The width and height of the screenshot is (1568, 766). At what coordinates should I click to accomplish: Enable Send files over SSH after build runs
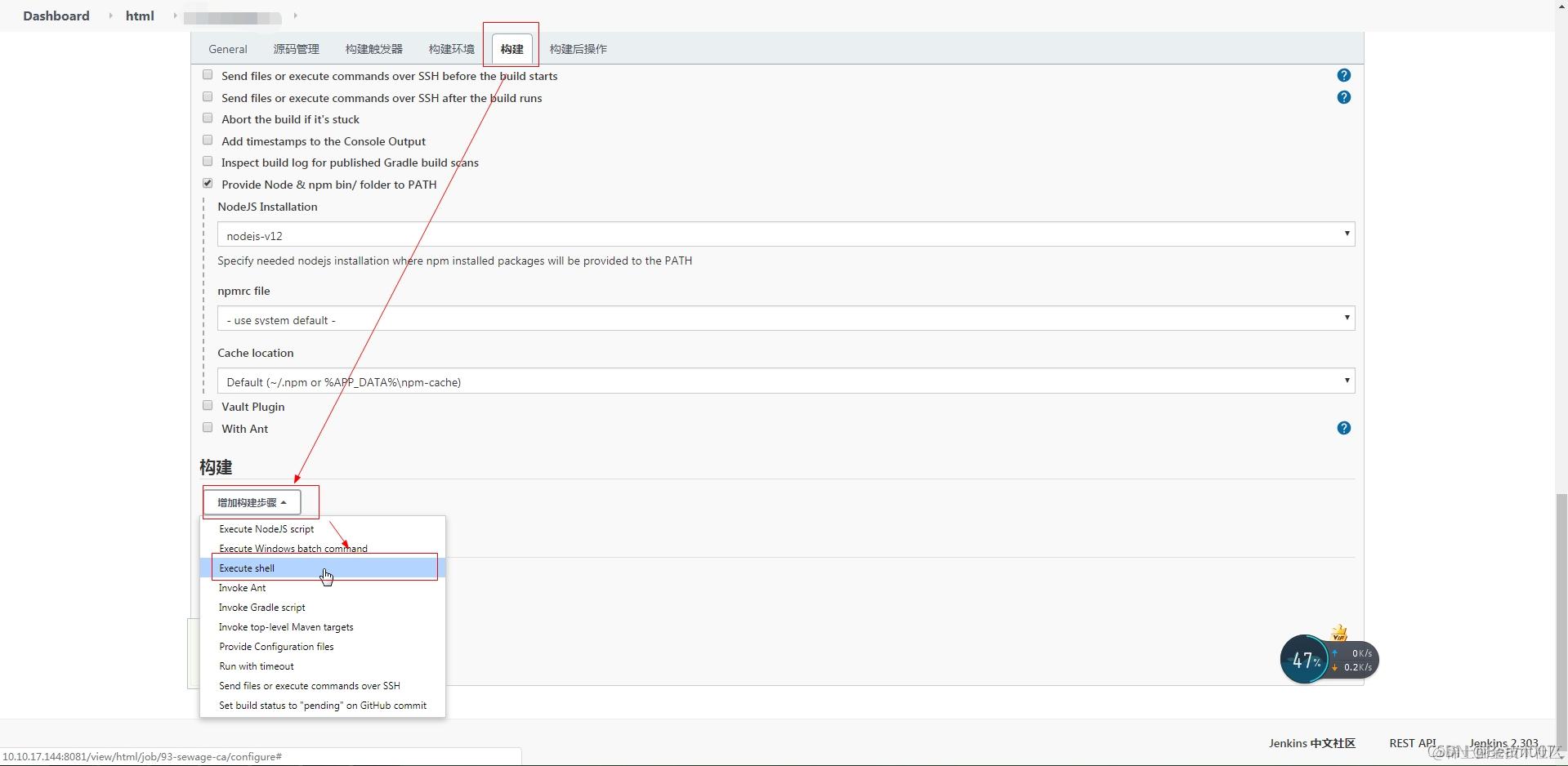[208, 97]
